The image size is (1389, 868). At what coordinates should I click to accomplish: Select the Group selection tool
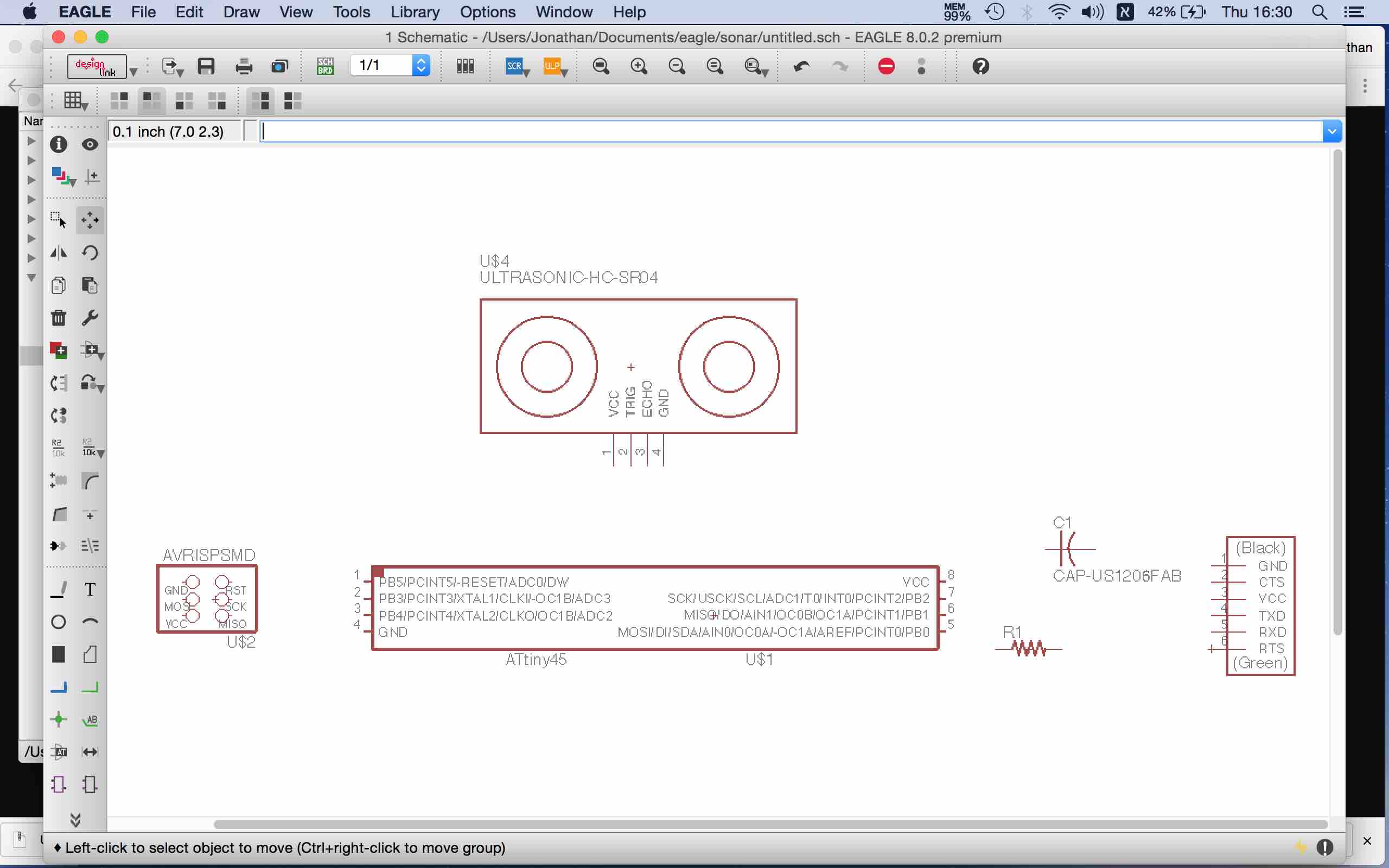[x=59, y=220]
